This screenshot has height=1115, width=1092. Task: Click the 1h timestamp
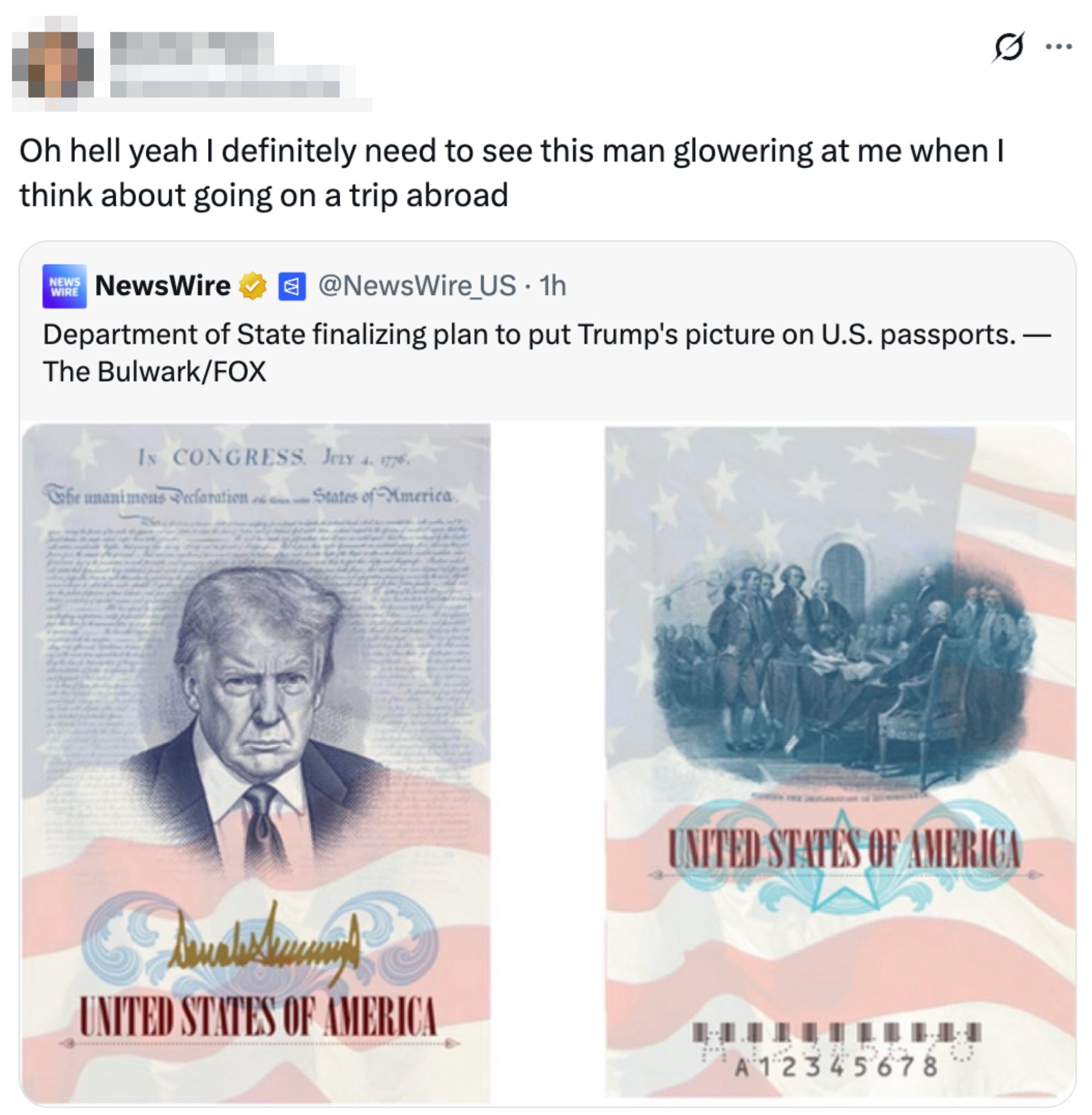(553, 286)
